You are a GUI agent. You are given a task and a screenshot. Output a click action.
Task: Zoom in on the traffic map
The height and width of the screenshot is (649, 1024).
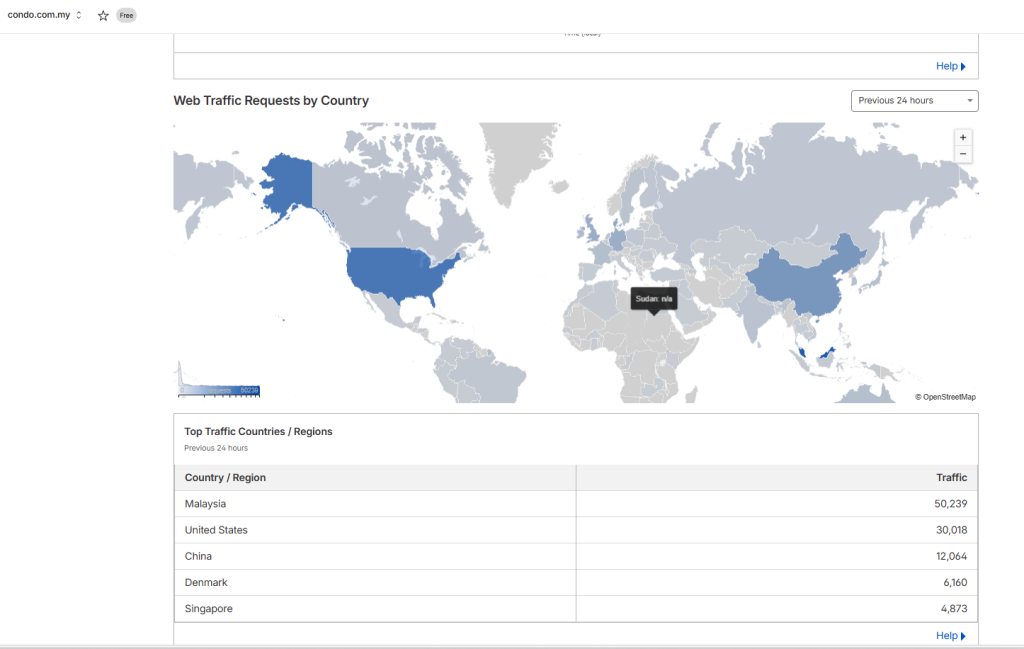tap(963, 138)
